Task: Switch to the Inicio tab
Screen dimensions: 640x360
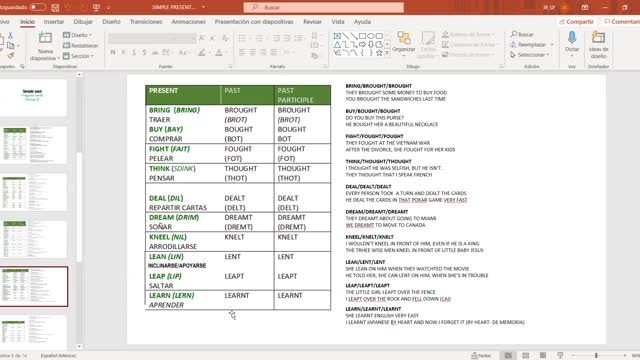Action: (27, 22)
